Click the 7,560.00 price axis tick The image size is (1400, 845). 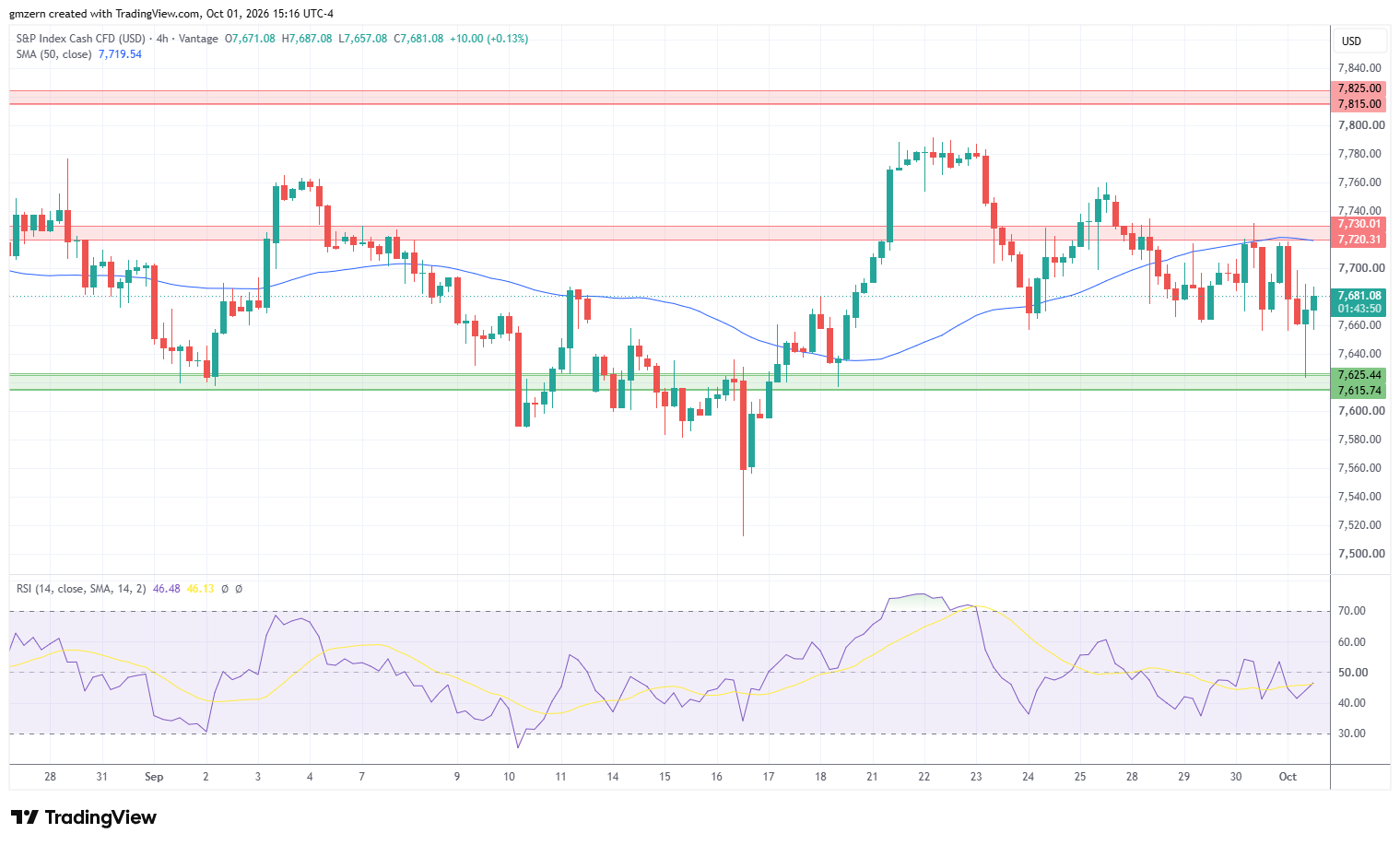coord(1359,468)
